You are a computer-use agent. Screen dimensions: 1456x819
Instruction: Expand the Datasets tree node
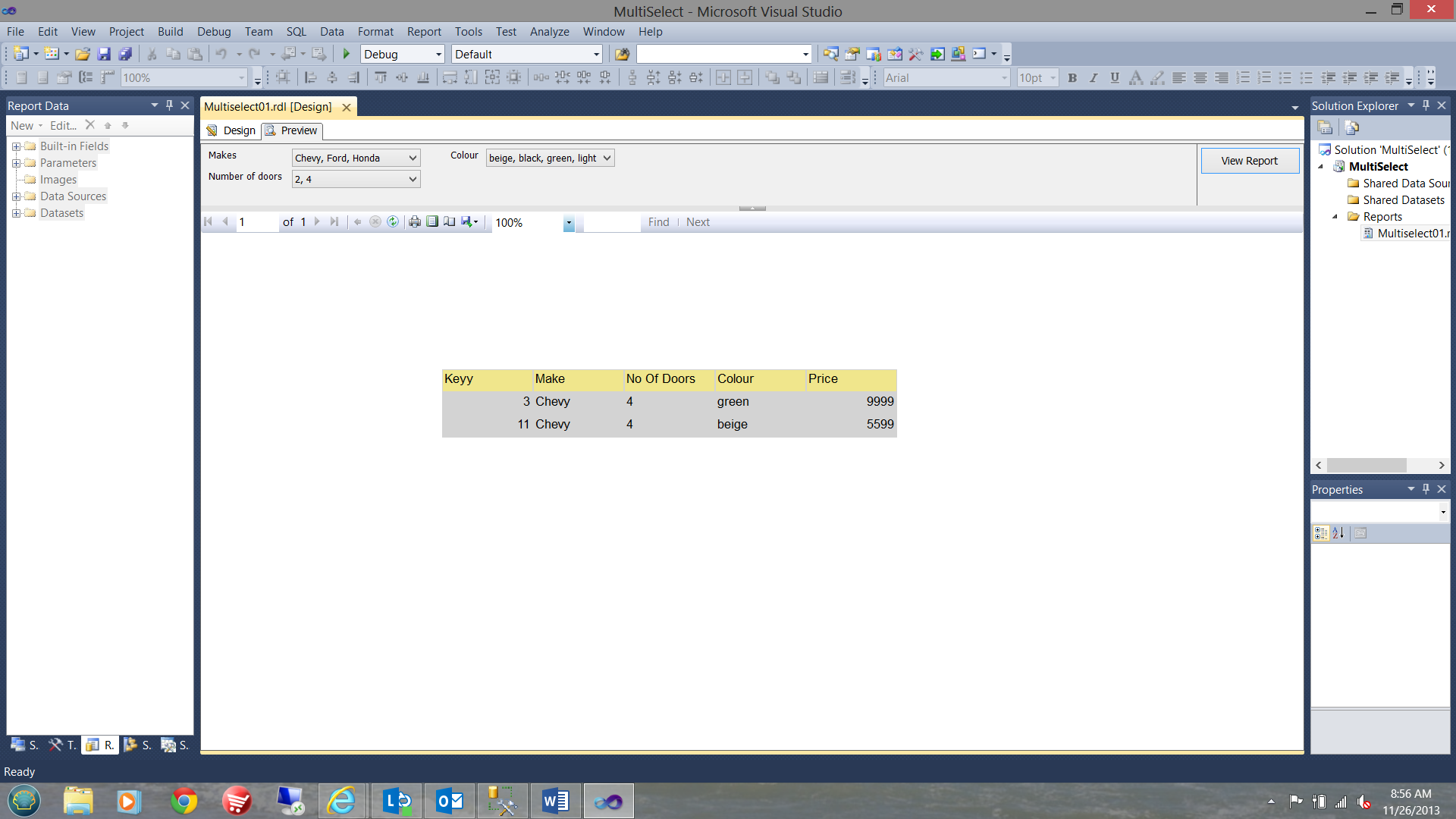[16, 213]
